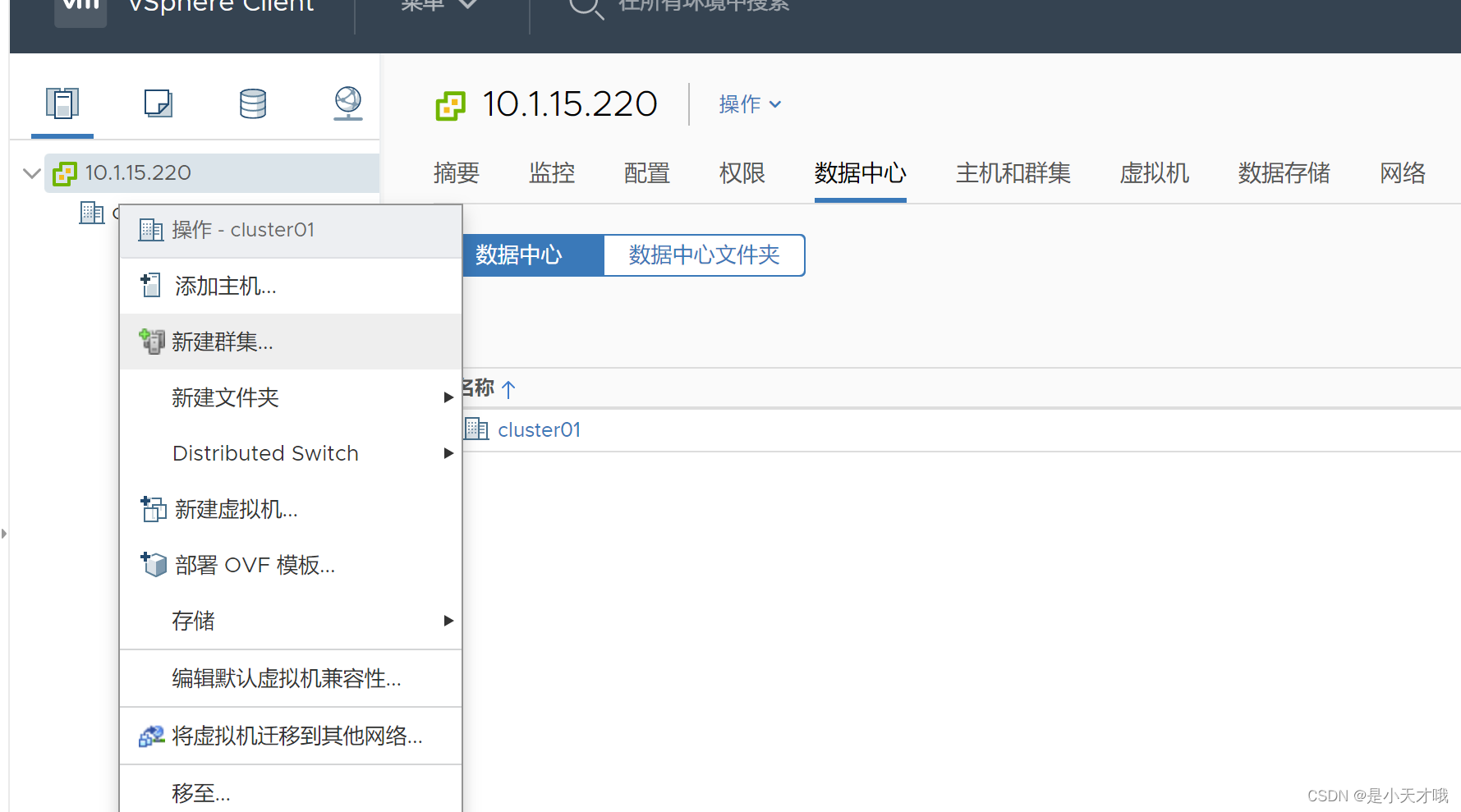
Task: Click the datacenter icon next to 10.1.15.220
Action: [x=63, y=173]
